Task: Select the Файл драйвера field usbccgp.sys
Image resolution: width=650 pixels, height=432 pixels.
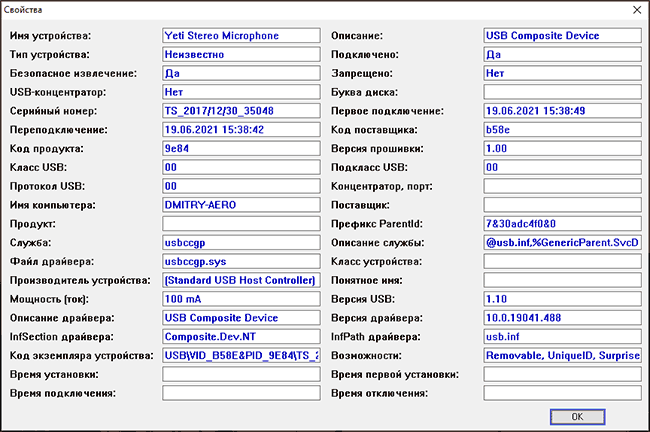Action: click(241, 262)
